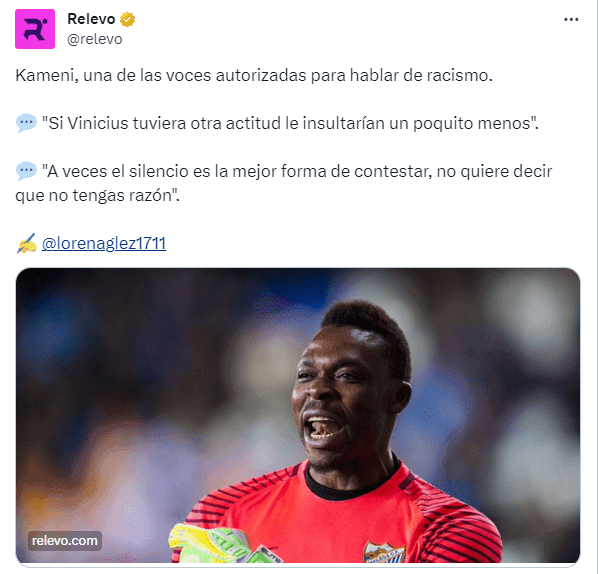The image size is (598, 574).
Task: Click speech bubble emoji before the Vinicius quote
Action: [x=26, y=123]
